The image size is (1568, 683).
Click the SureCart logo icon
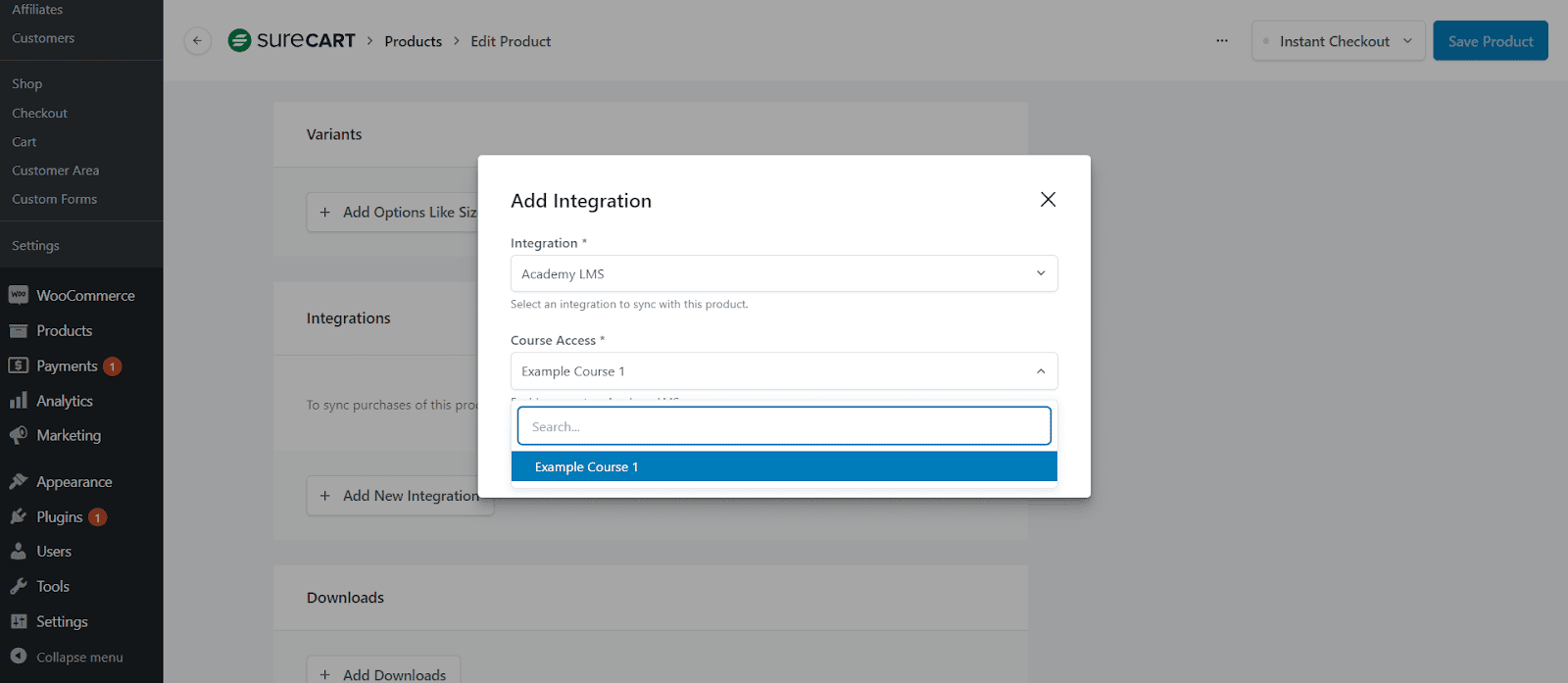[x=239, y=40]
